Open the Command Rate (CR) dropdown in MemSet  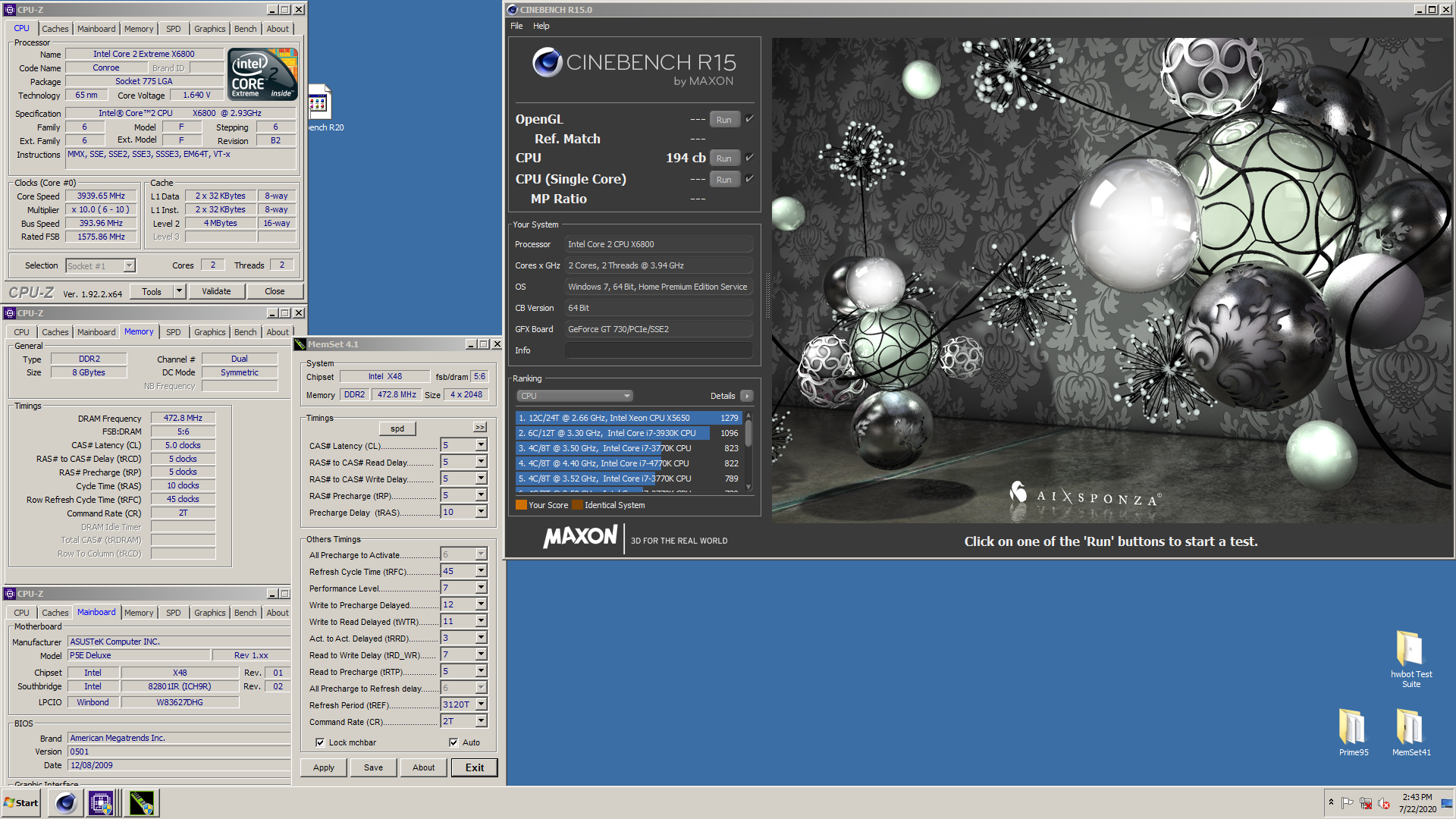[481, 721]
